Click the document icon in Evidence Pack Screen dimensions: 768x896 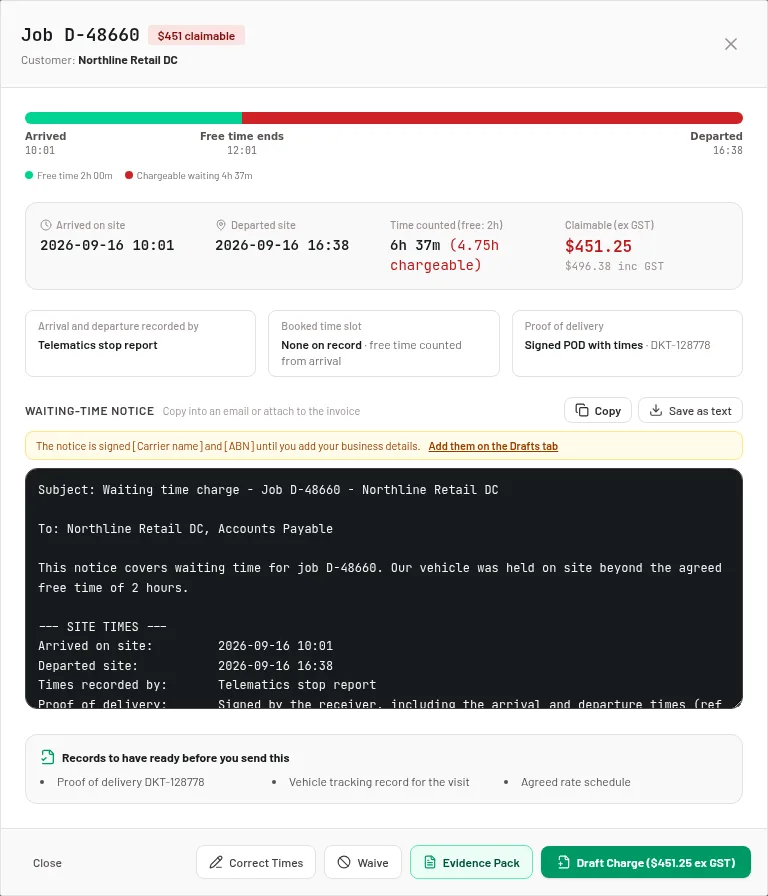[430, 862]
